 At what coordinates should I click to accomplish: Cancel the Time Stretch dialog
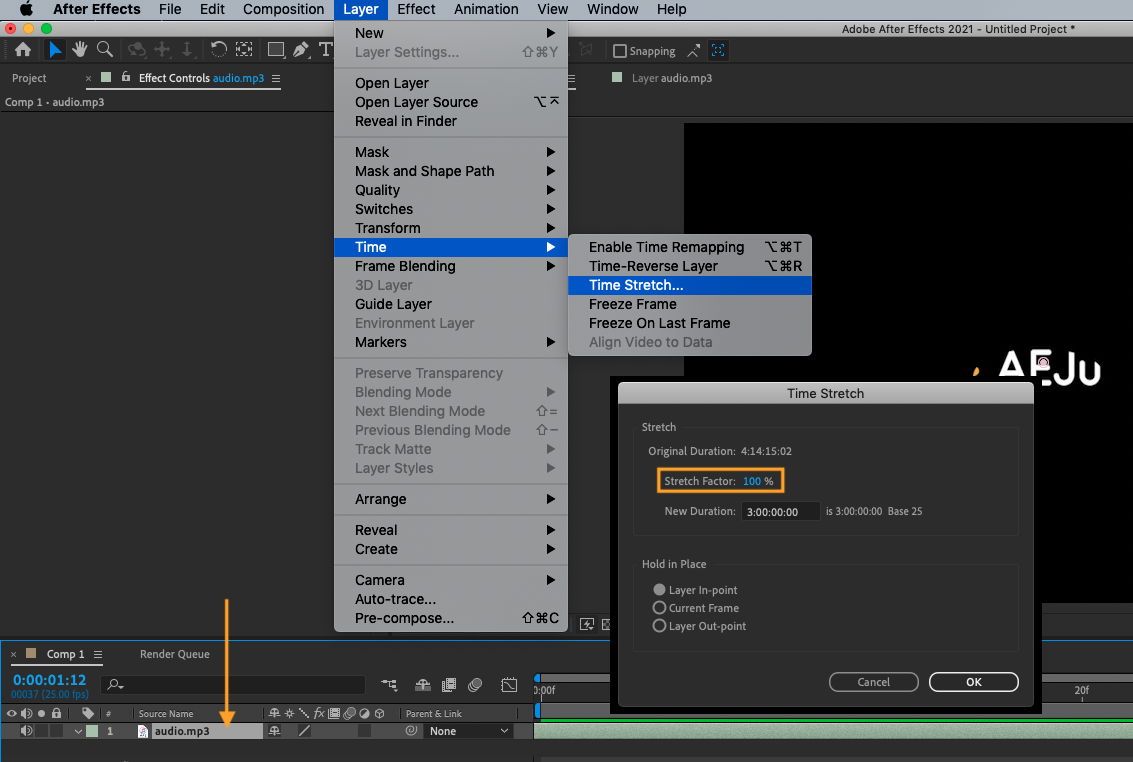(x=873, y=682)
